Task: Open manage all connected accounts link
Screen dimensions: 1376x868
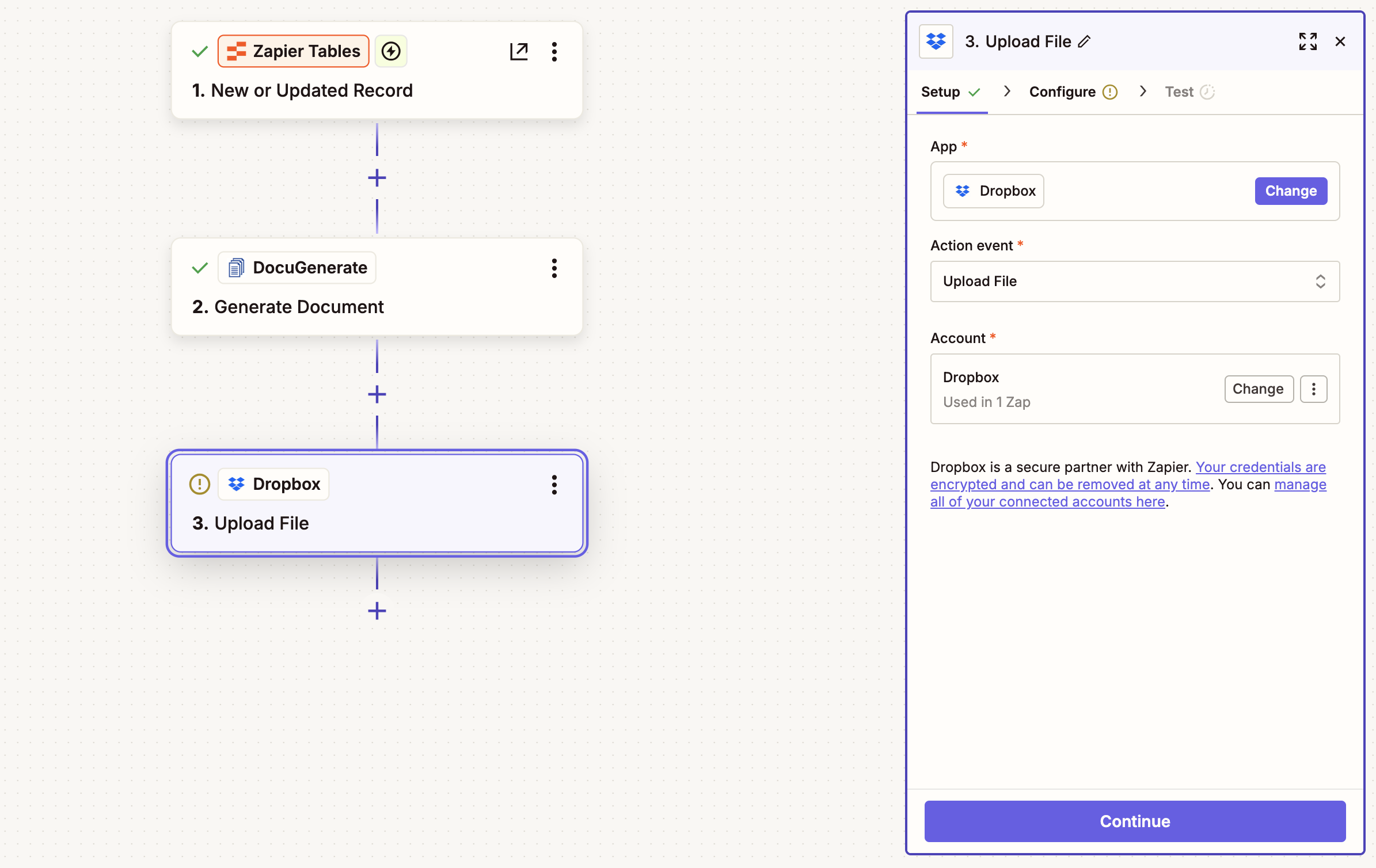Action: 1128,493
